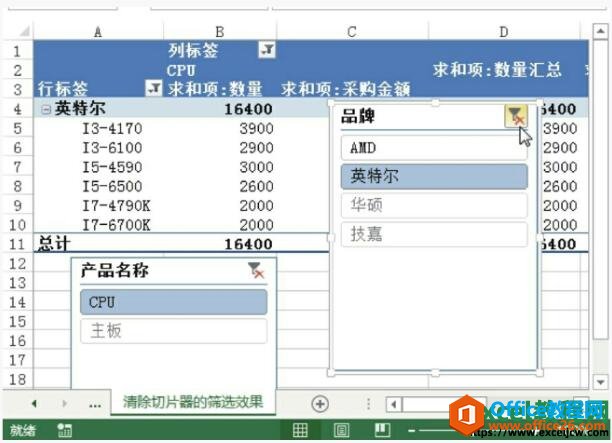Click 求和项:数量 header in column B
612x443 pixels.
pyautogui.click(x=215, y=89)
